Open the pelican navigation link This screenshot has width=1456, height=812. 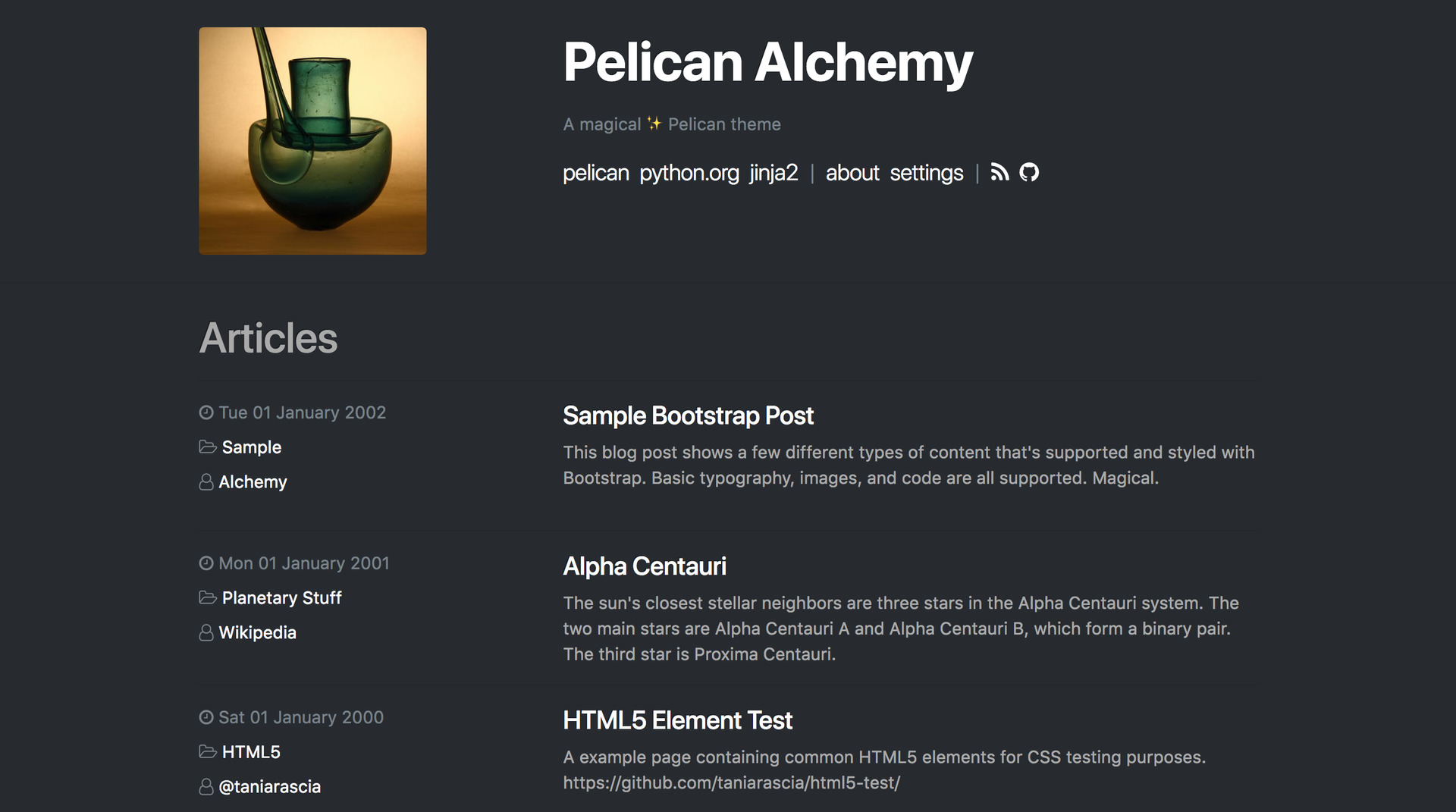point(596,174)
